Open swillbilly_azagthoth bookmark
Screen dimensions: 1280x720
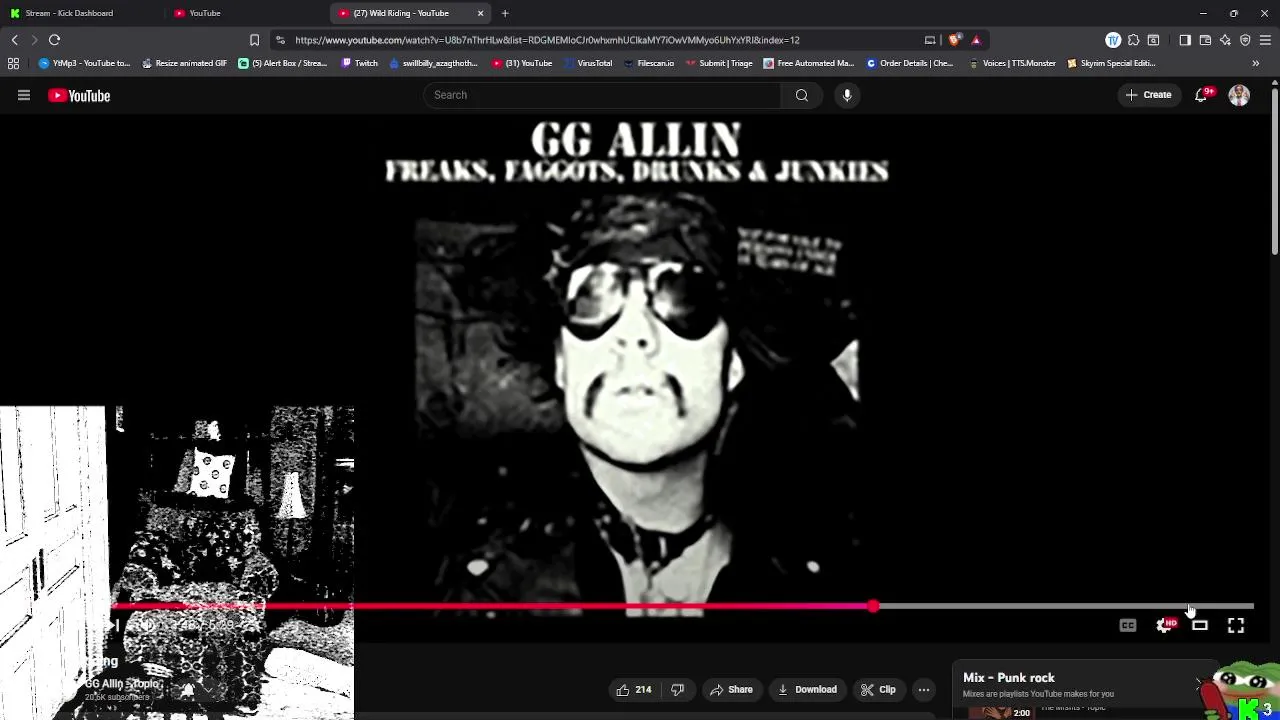click(433, 63)
